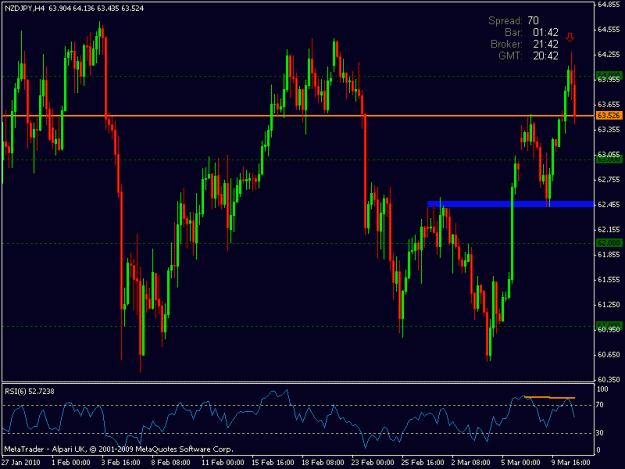Image resolution: width=625 pixels, height=469 pixels.
Task: Click the 9 Mar 16:00 time label
Action: pos(571,462)
